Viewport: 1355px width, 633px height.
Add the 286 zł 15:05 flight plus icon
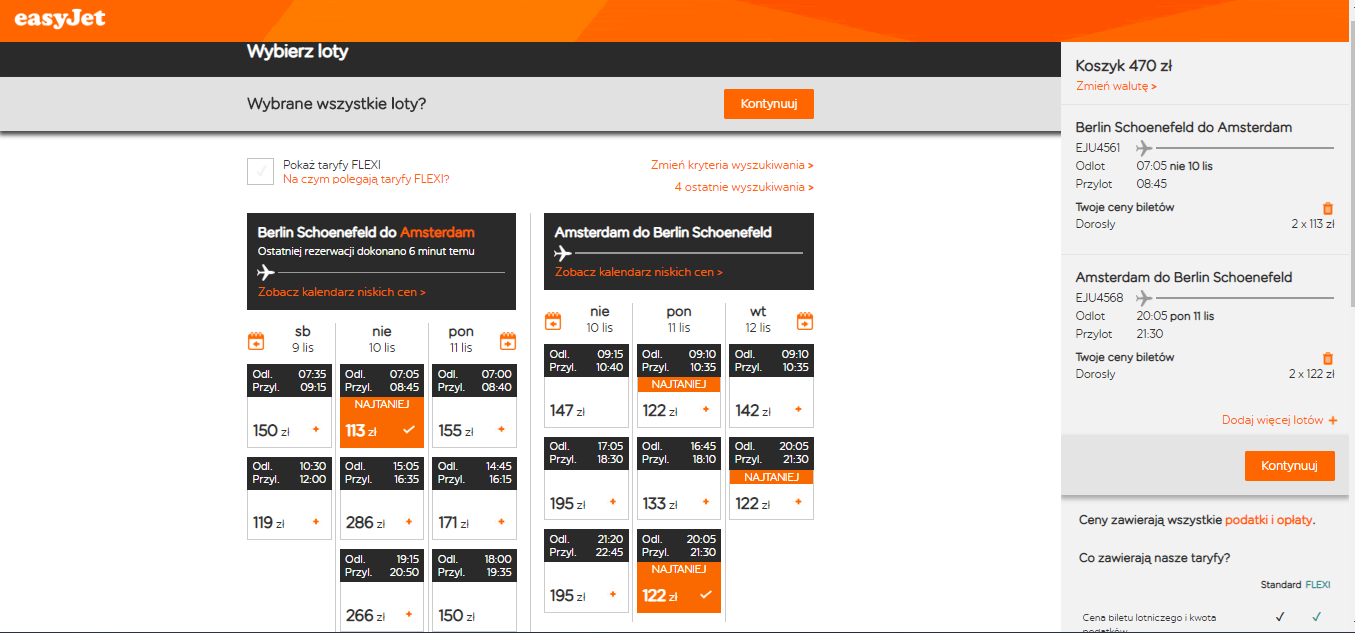coord(408,522)
